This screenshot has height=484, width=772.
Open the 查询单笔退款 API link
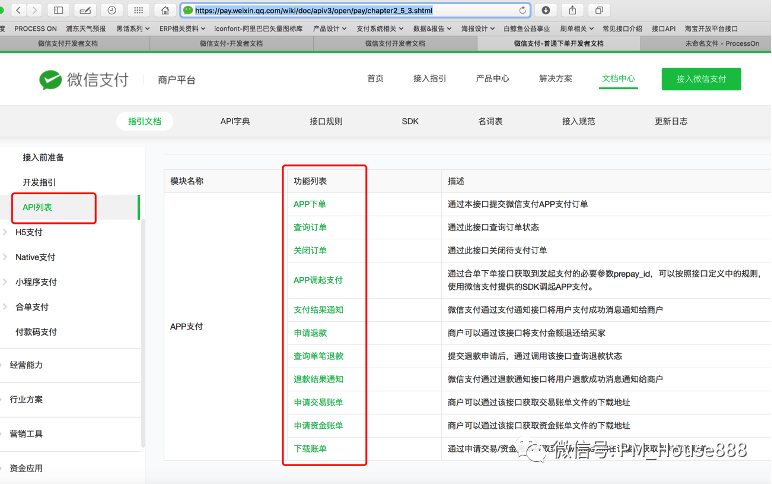(x=319, y=356)
